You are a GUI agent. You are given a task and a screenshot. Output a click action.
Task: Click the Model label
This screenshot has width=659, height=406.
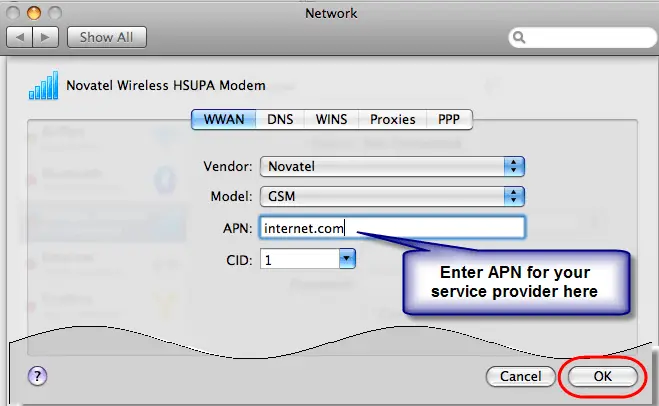pos(231,196)
